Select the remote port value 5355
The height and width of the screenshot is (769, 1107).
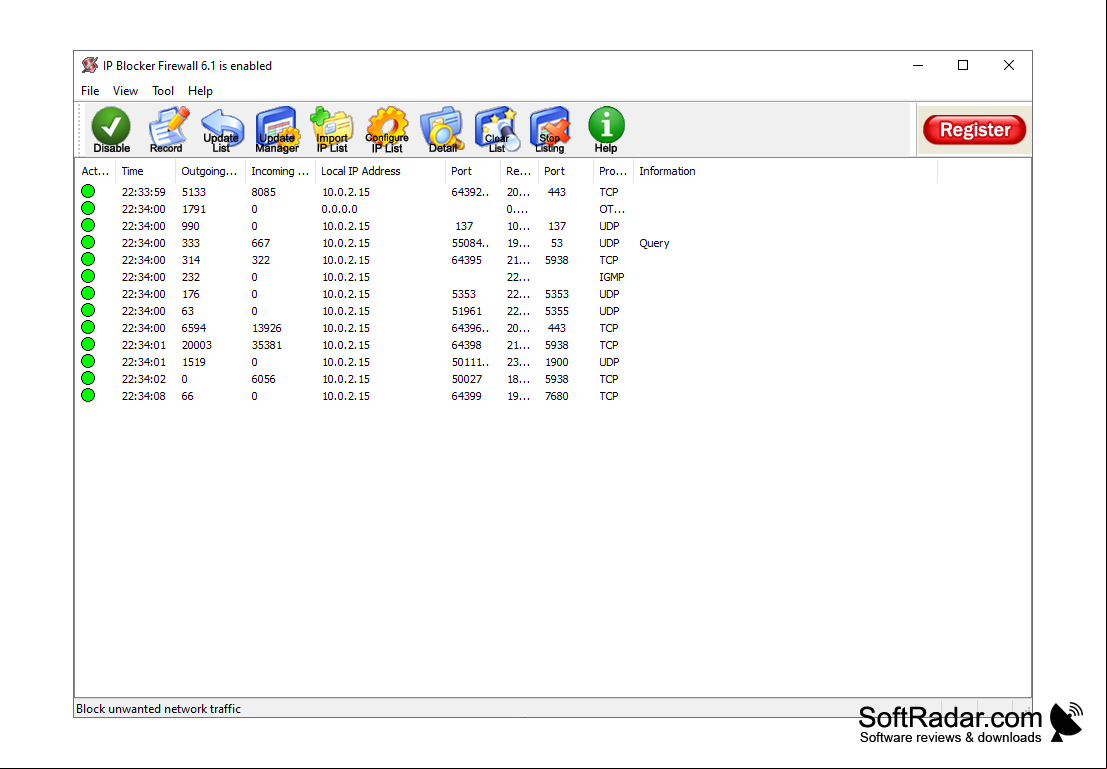pyautogui.click(x=556, y=311)
